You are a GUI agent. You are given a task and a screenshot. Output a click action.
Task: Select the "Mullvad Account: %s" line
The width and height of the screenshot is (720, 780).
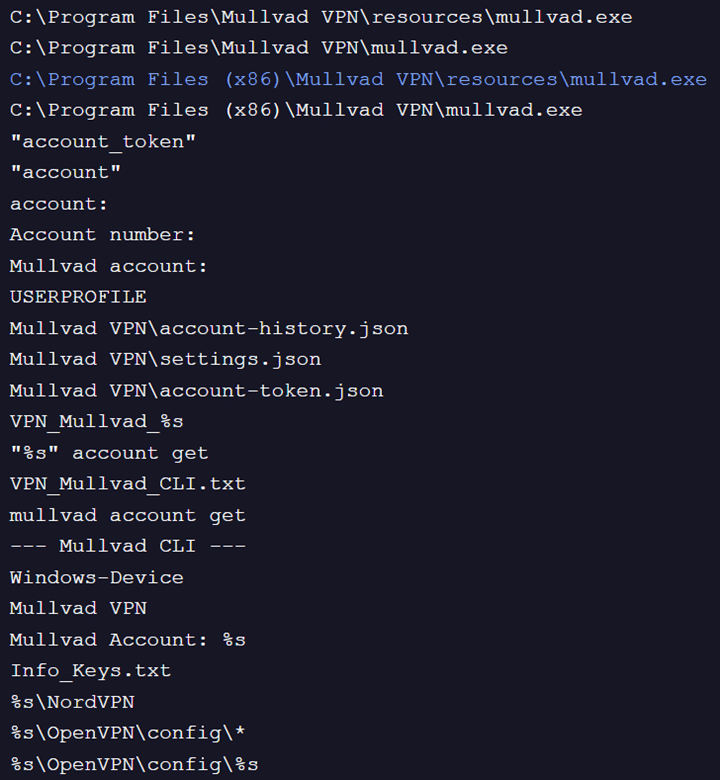pyautogui.click(x=128, y=639)
